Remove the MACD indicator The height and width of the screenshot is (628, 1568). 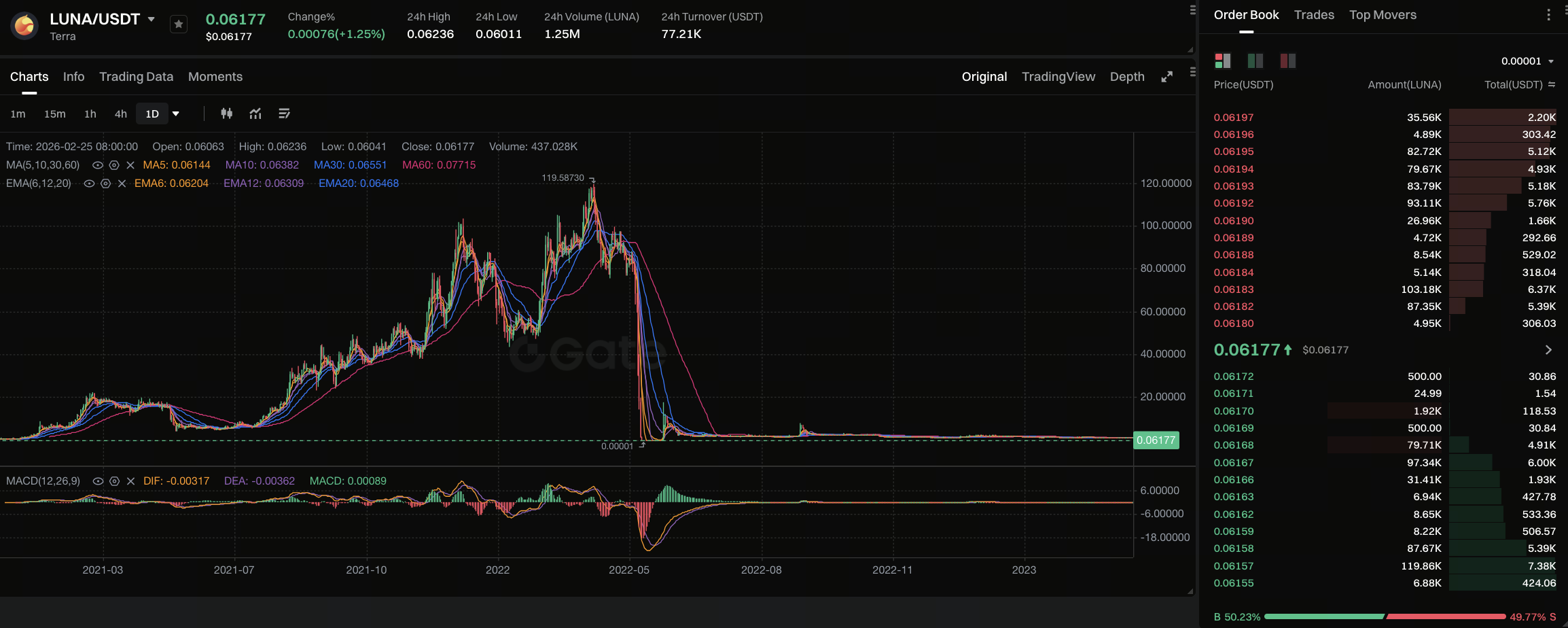tap(131, 481)
